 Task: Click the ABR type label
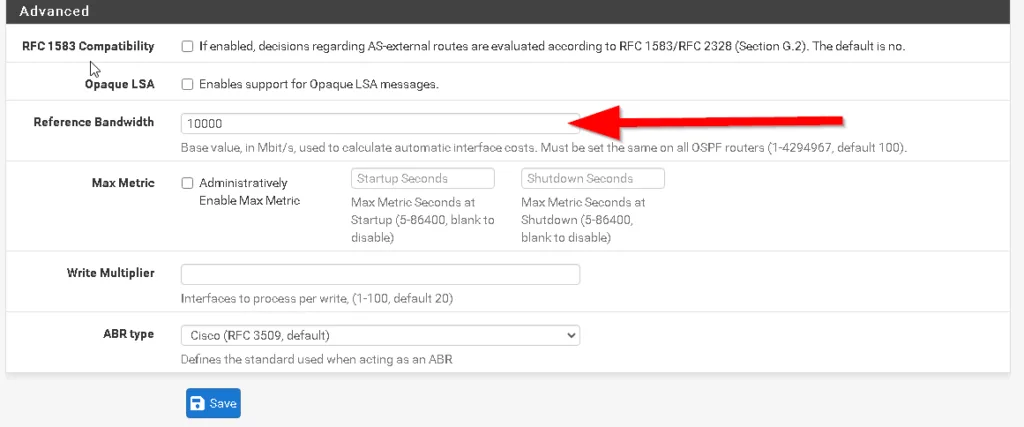pyautogui.click(x=129, y=334)
